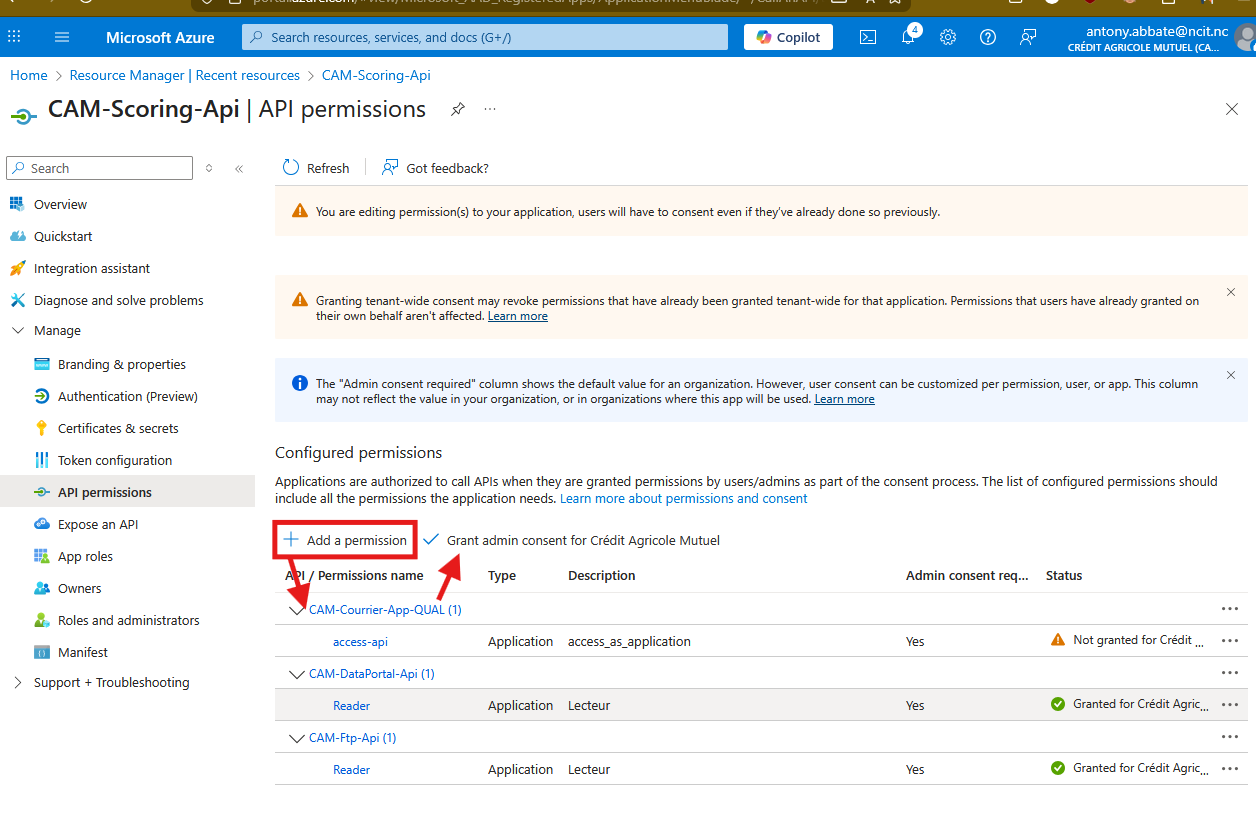Screen dimensions: 1256x817
Task: Pin the CAM-Scoring-Api blade
Action: 458,109
